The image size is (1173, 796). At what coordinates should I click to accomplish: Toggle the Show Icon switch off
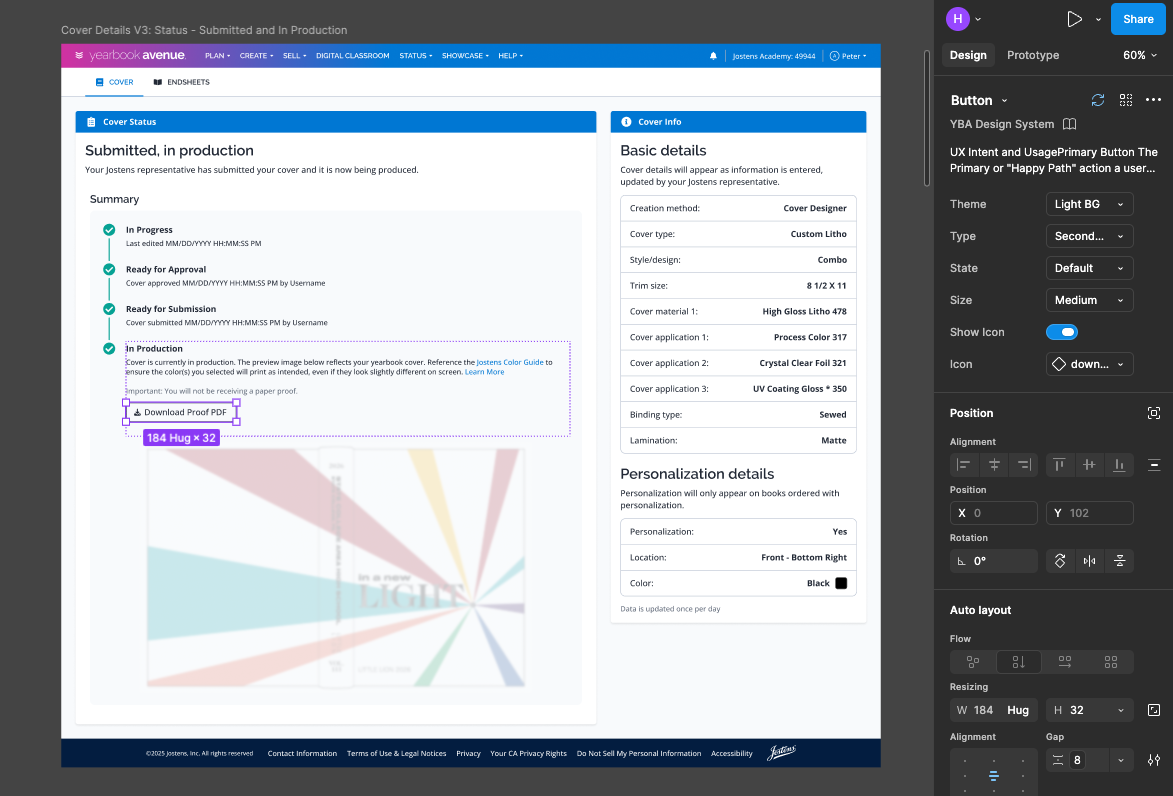(1062, 332)
